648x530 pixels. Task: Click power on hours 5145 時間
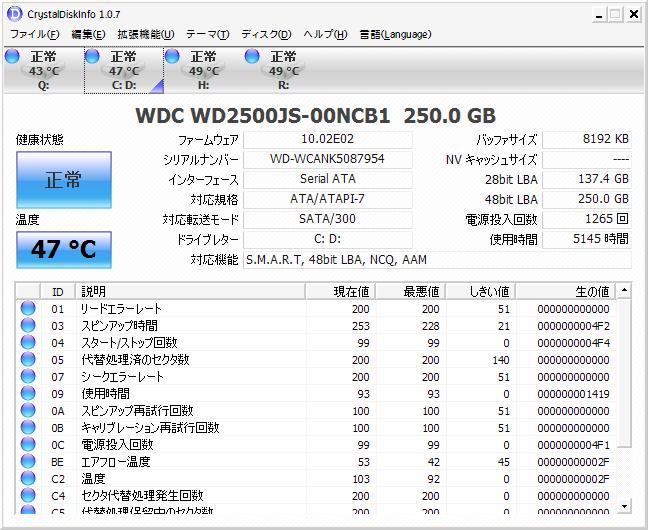click(x=587, y=239)
